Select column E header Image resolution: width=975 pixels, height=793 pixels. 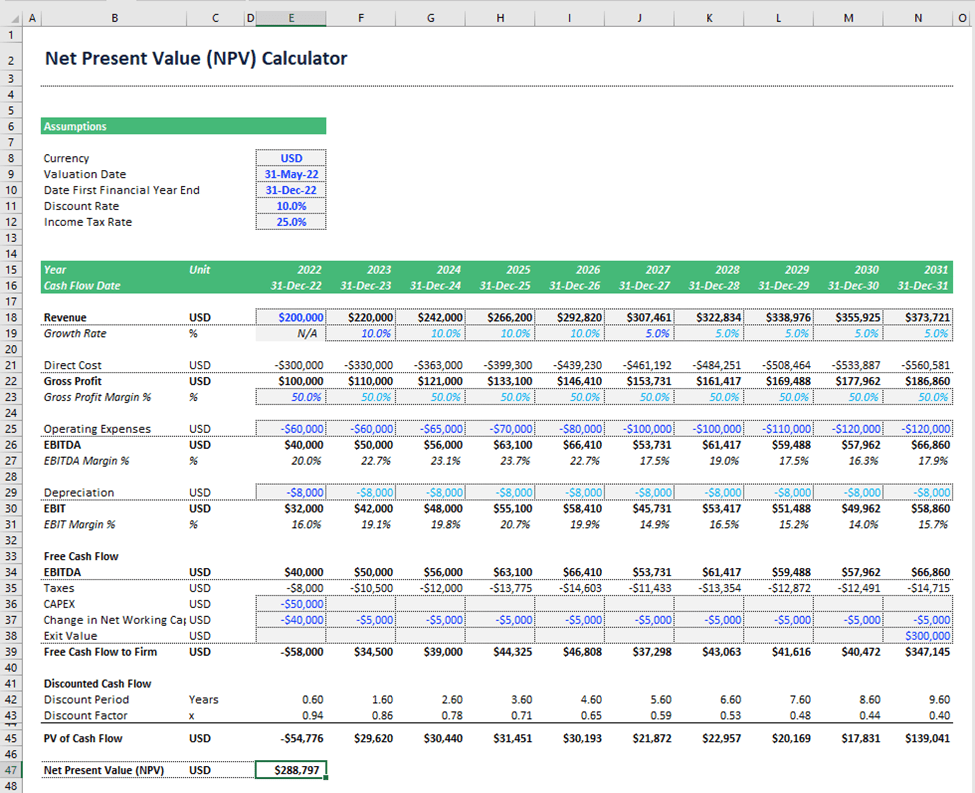click(x=290, y=18)
